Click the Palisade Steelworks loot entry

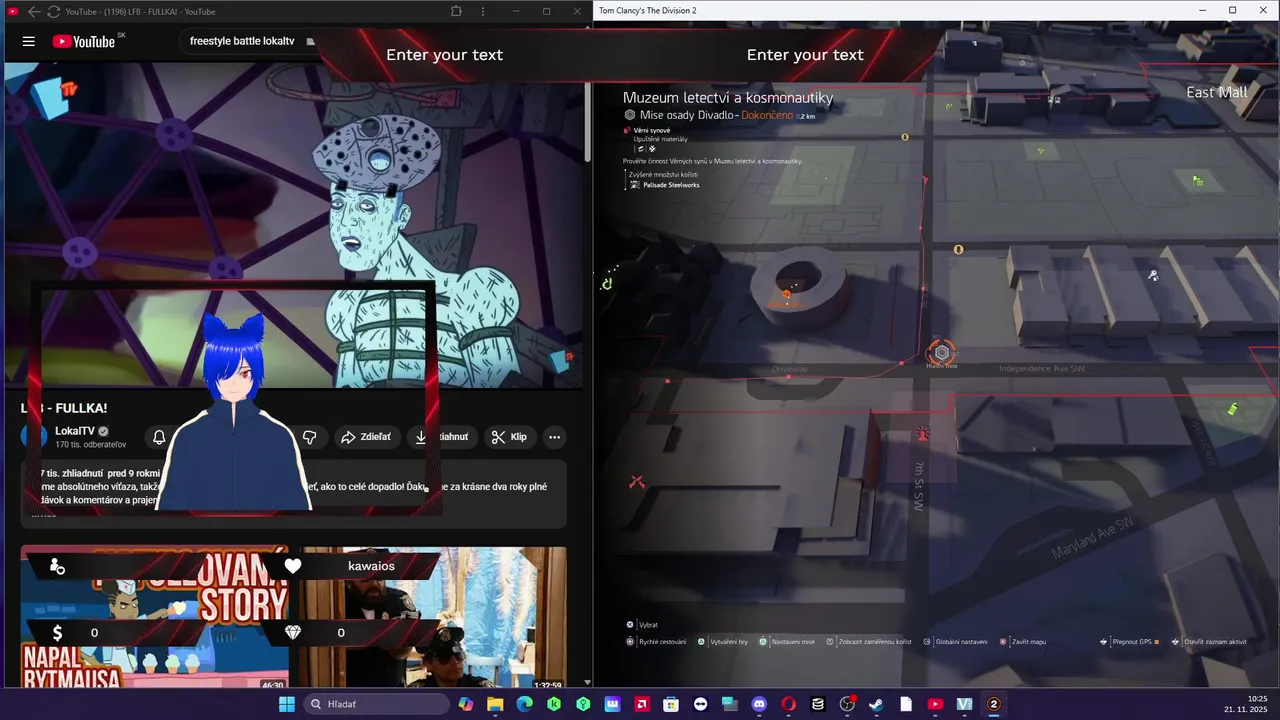(x=664, y=185)
